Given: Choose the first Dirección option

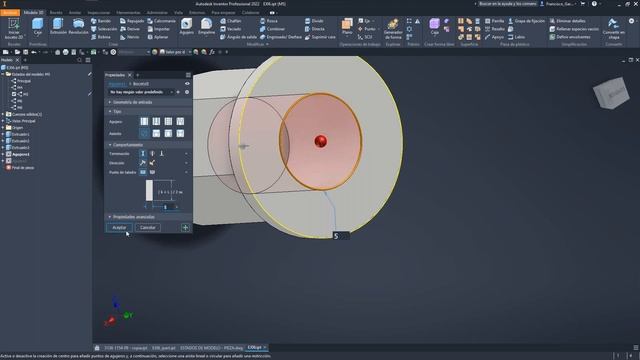Looking at the screenshot, I should [143, 163].
